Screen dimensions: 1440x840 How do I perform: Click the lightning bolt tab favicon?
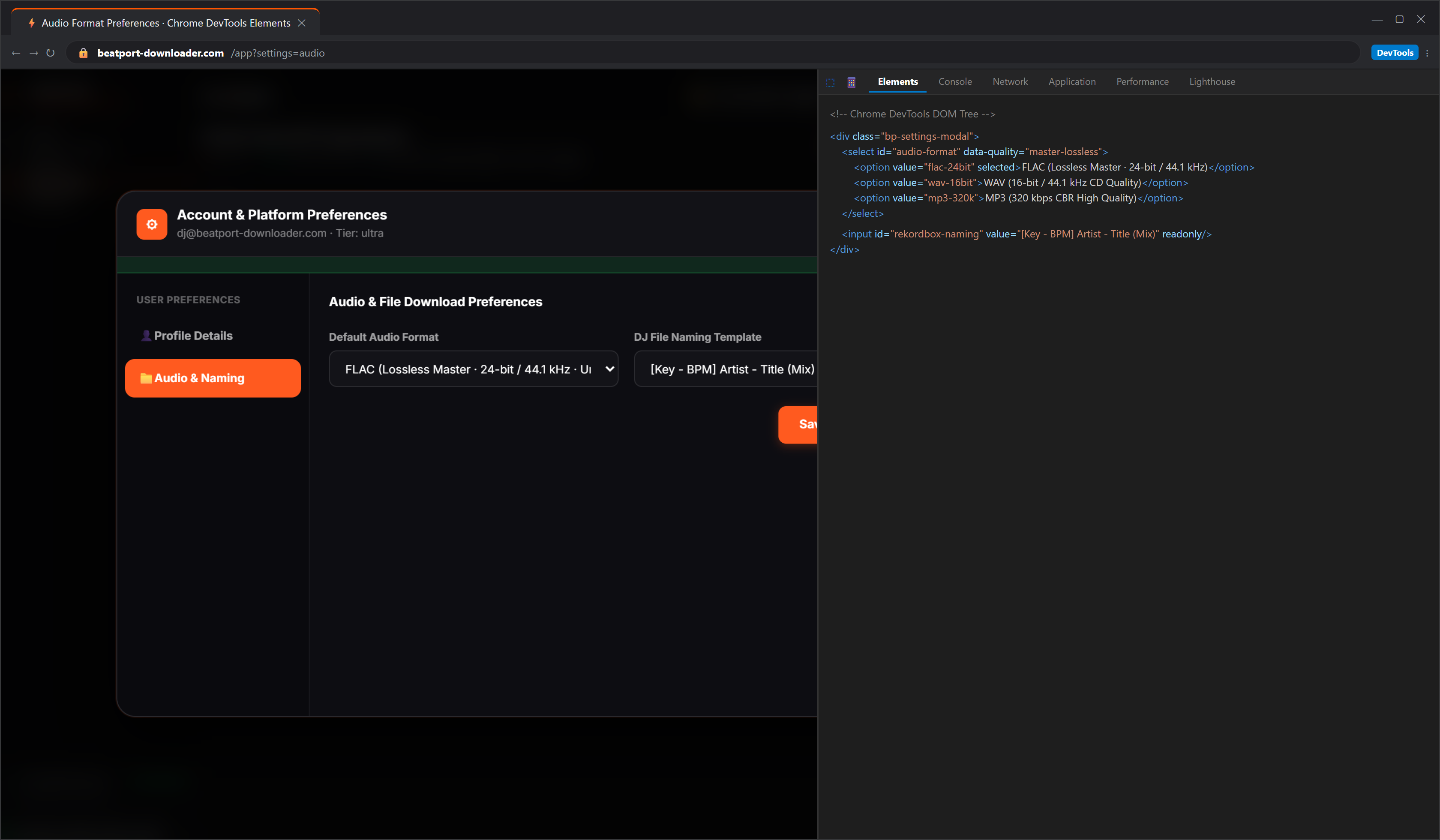point(31,23)
